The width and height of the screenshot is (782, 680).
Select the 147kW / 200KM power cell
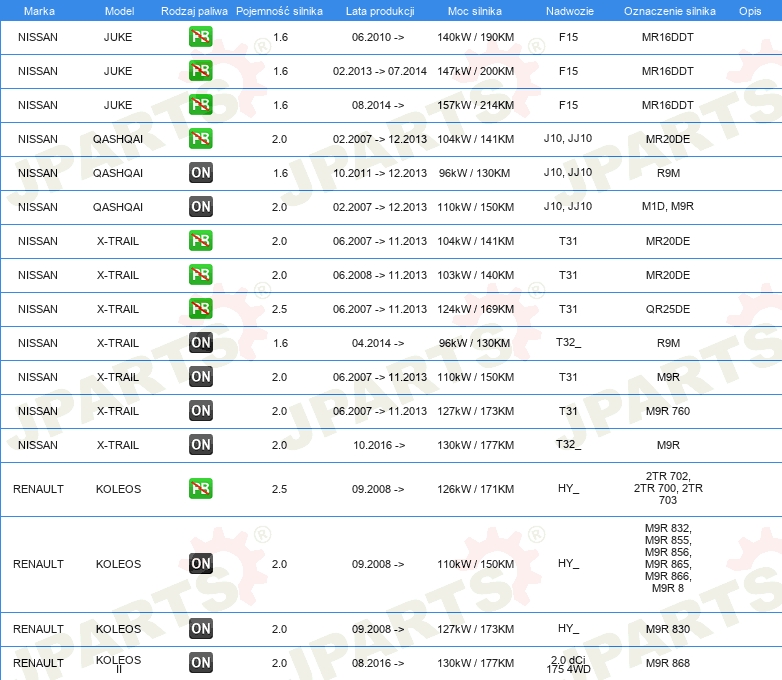click(475, 71)
